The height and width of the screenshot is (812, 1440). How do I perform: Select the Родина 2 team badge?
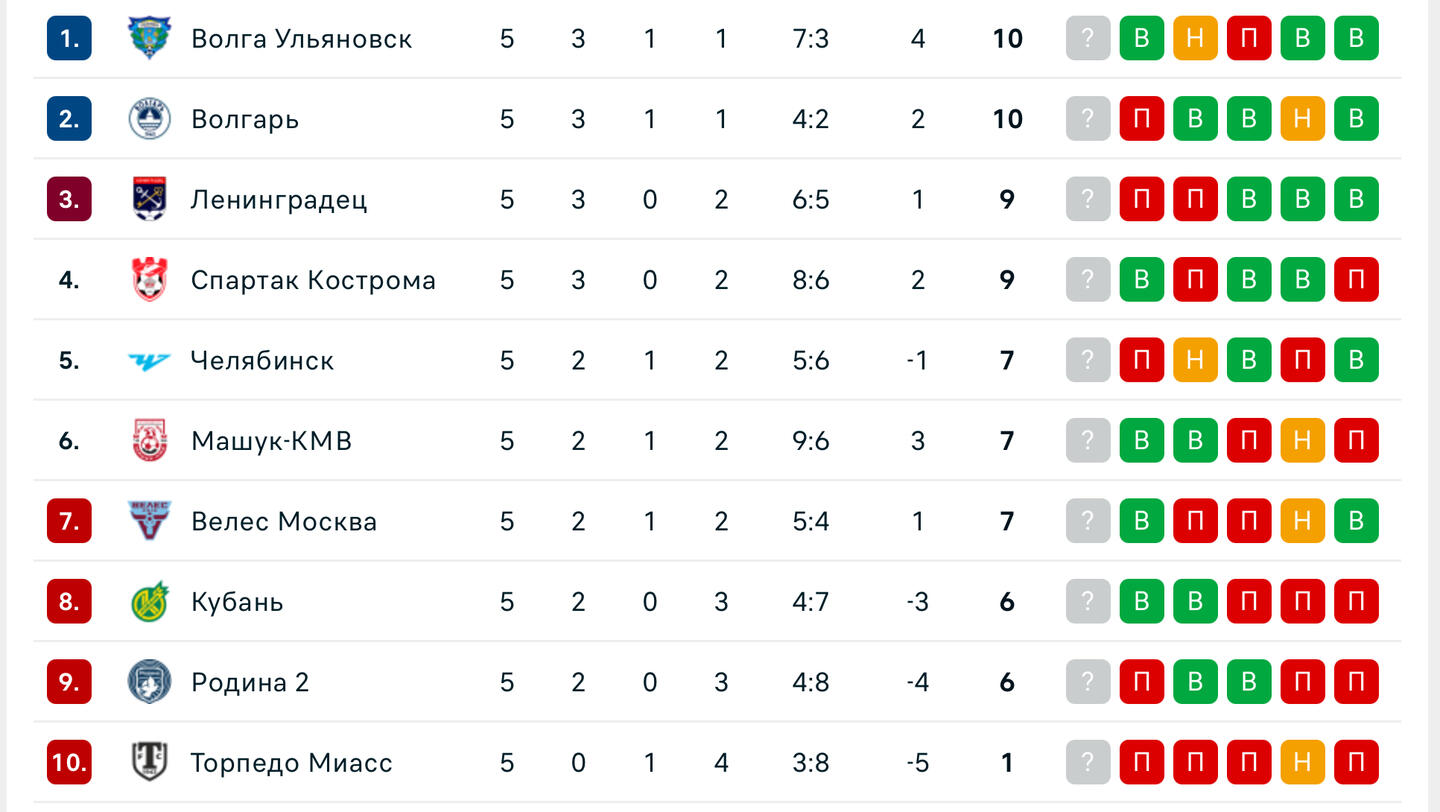(150, 682)
